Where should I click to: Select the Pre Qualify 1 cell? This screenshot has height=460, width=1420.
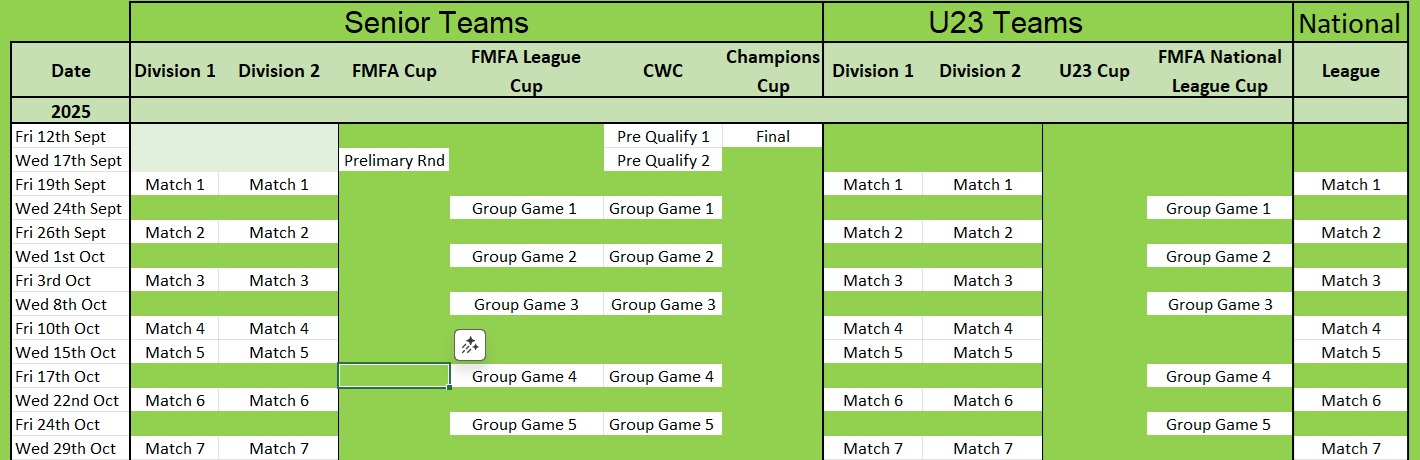(663, 136)
